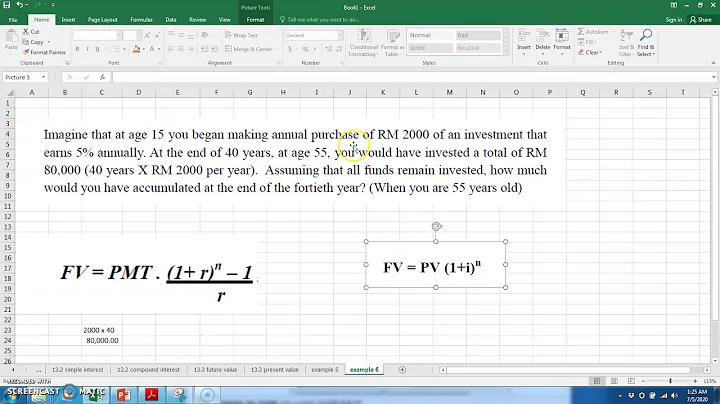Click the Bottom Align icon

point(191,35)
